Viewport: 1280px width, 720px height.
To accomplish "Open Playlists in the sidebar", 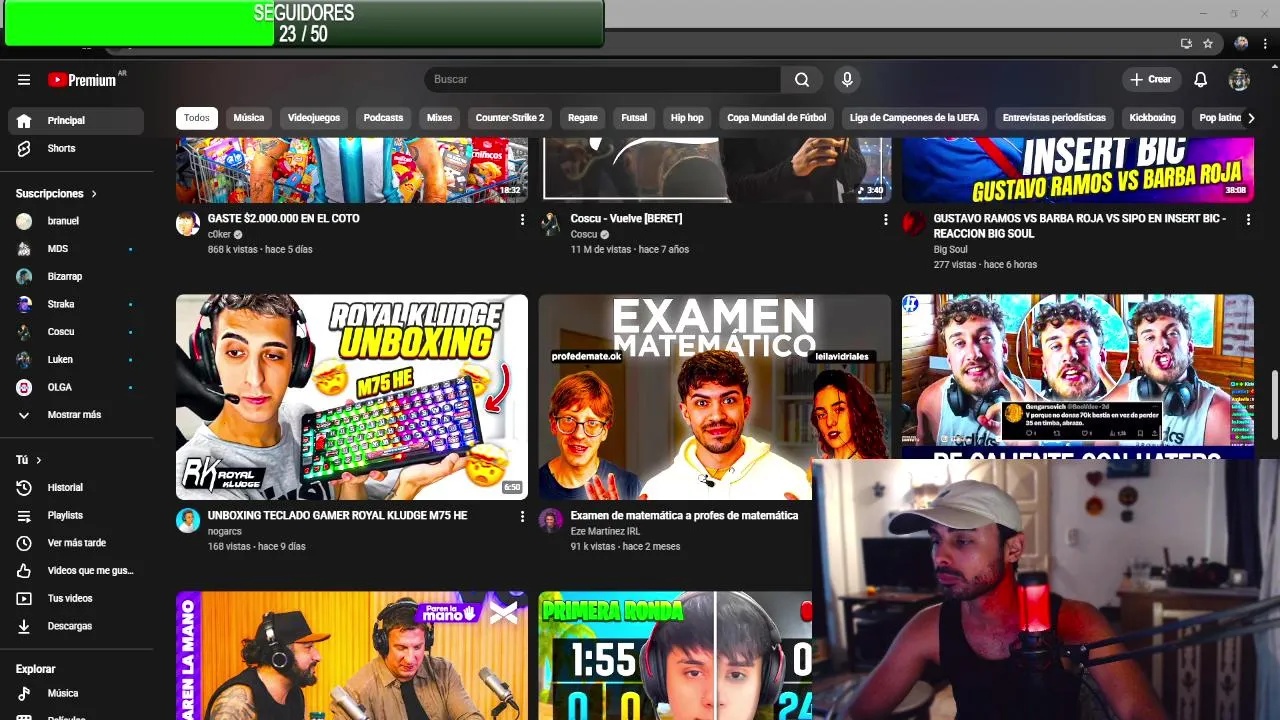I will click(76, 515).
